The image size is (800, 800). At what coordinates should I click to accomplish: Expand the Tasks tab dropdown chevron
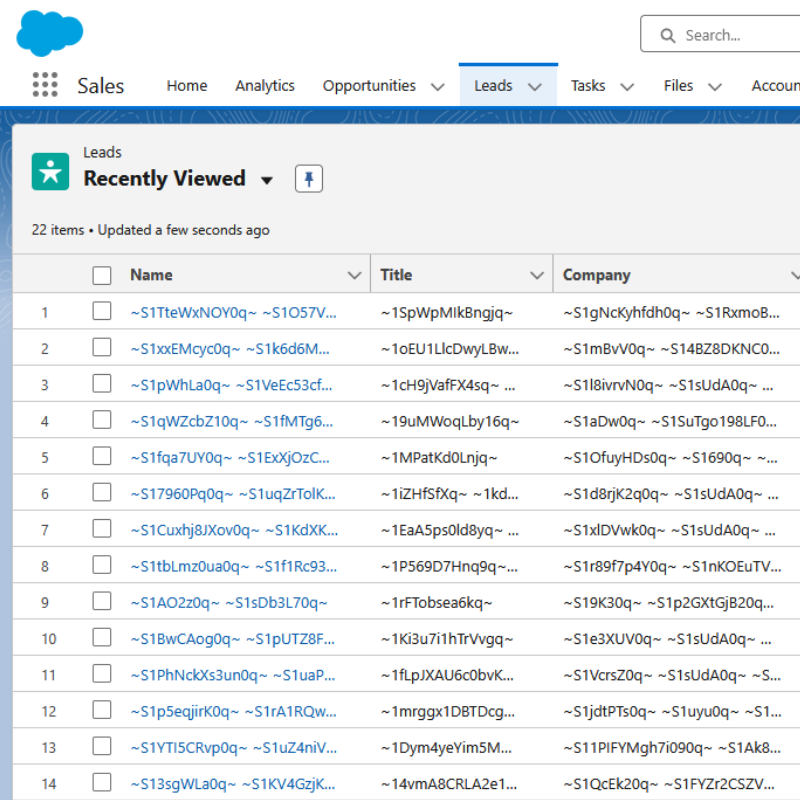point(627,87)
